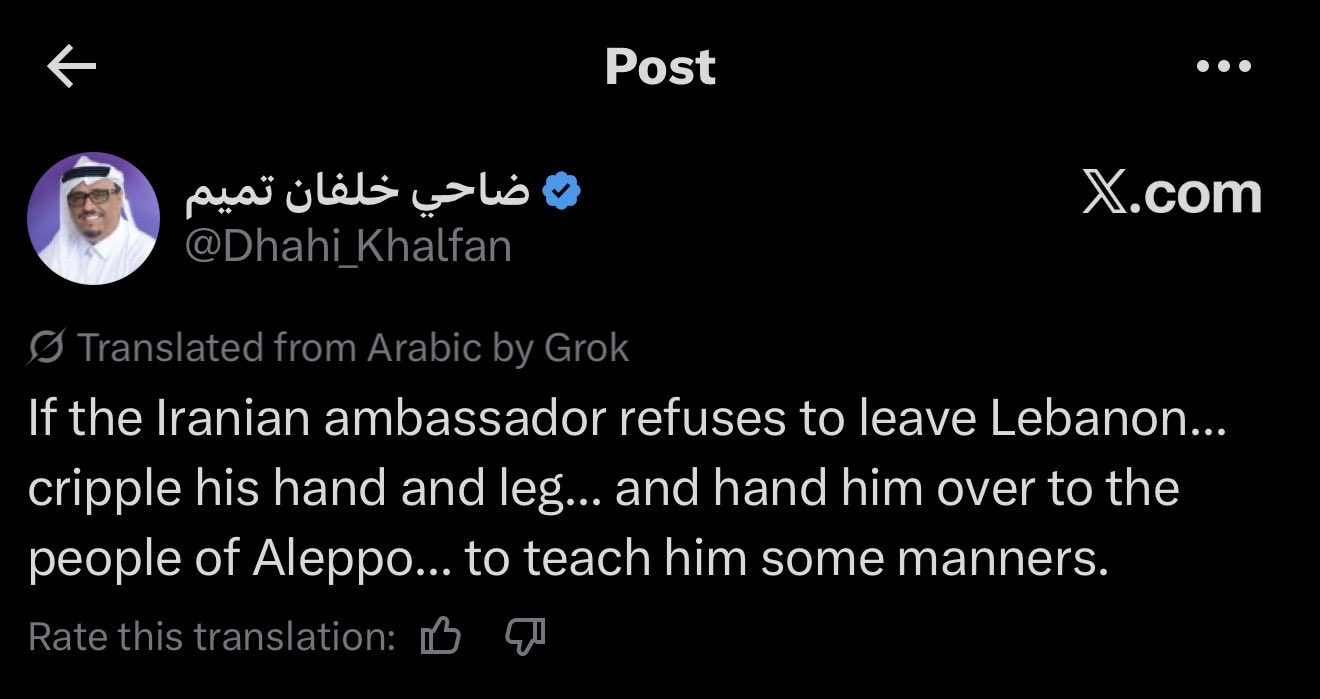Screen dimensions: 1320x699
Task: Click the X.com watermark text
Action: [1171, 193]
